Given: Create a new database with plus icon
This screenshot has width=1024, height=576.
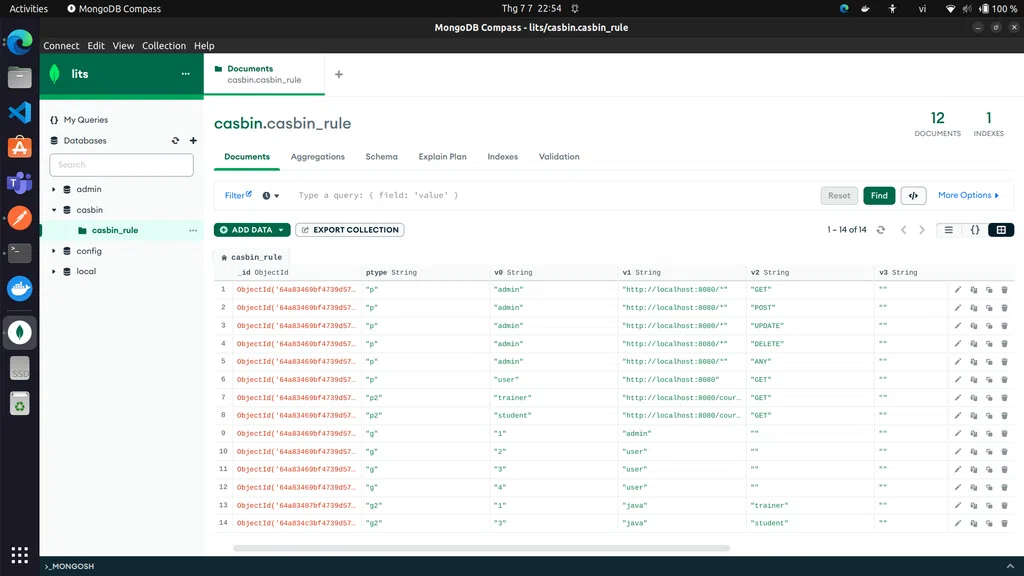Looking at the screenshot, I should [x=193, y=140].
